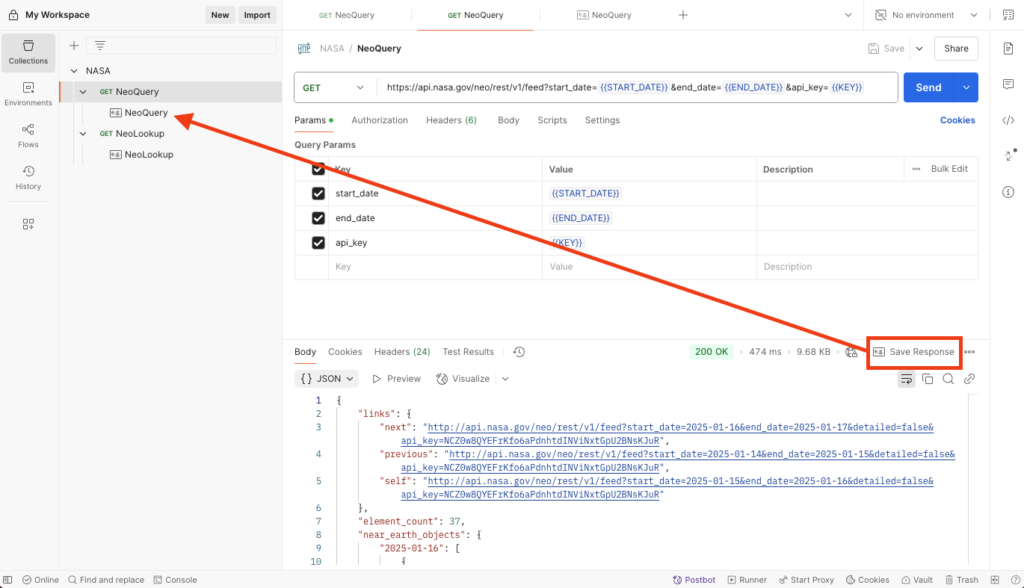Open the GET method dropdown
The width and height of the screenshot is (1024, 588).
pos(334,88)
